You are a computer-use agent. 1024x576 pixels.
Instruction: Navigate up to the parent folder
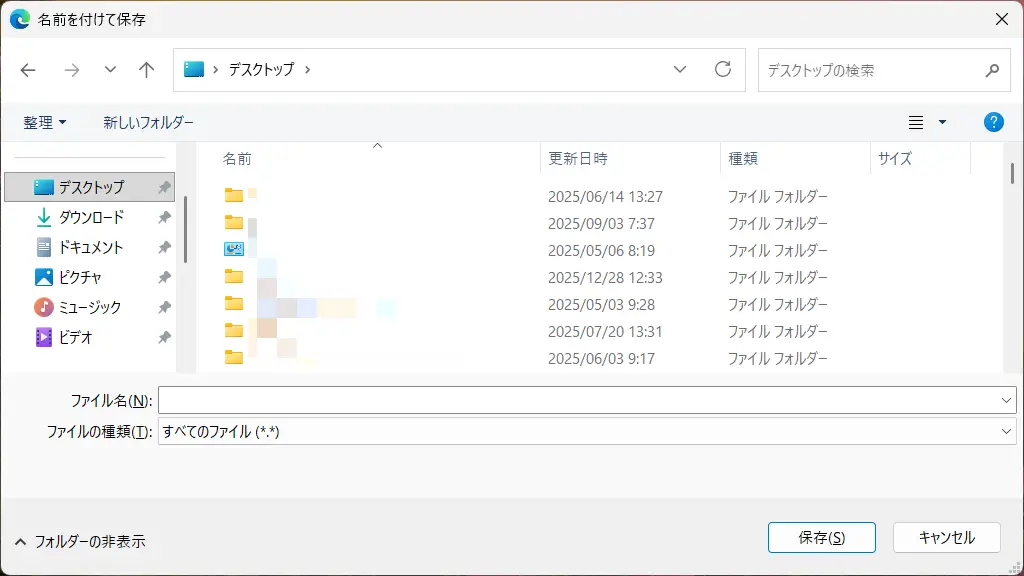(145, 70)
